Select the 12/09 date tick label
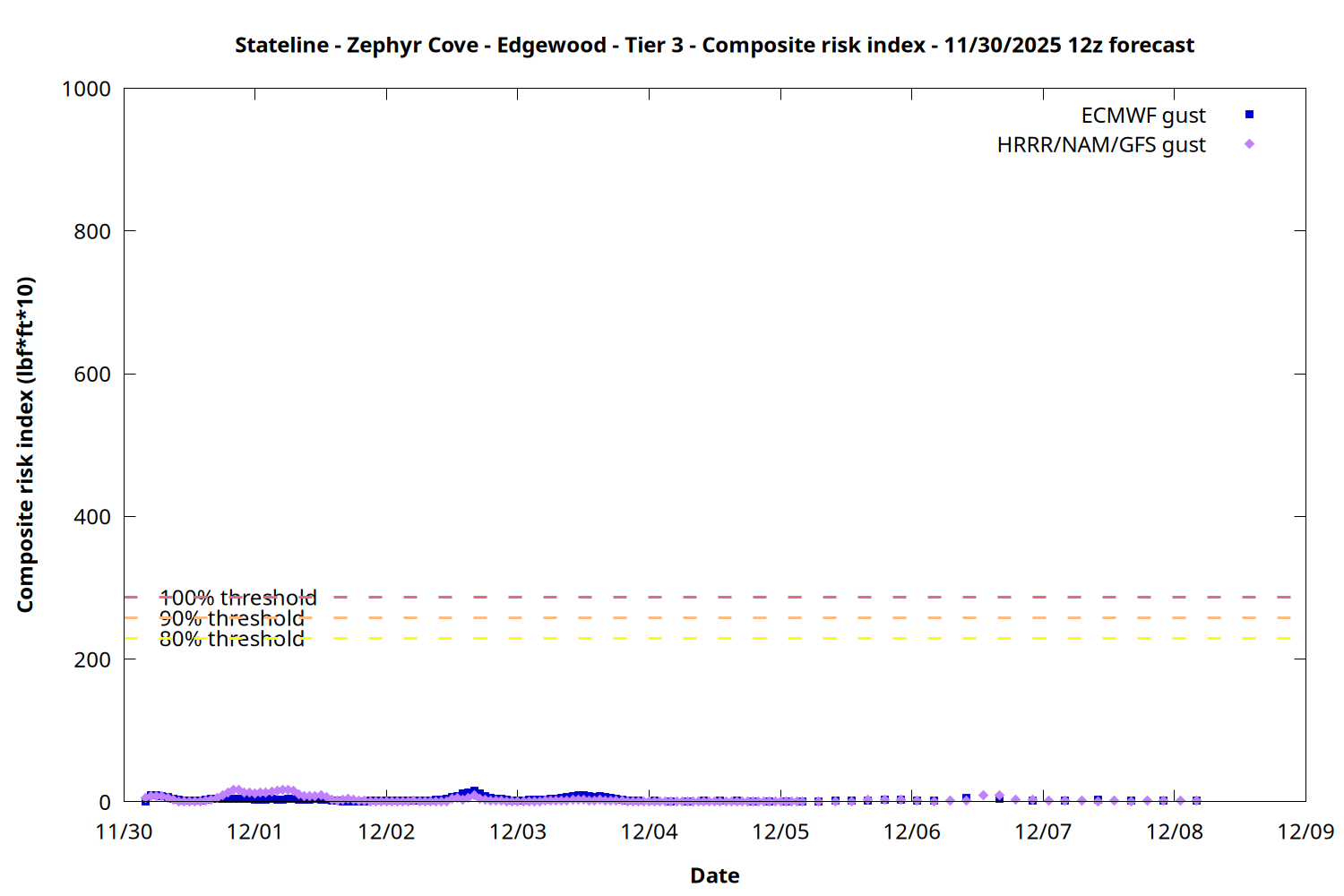The height and width of the screenshot is (896, 1344). (1305, 831)
